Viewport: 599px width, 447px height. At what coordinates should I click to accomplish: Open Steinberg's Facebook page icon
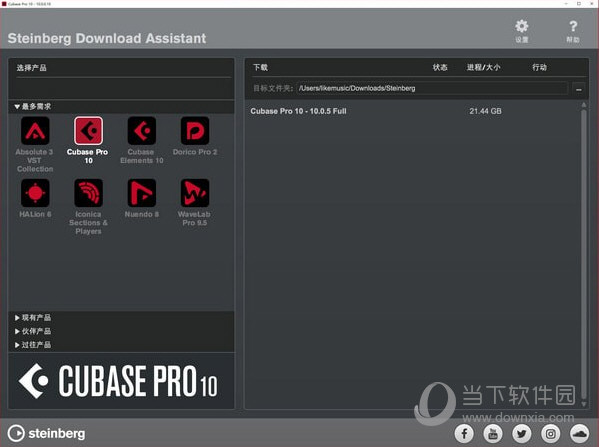click(464, 434)
